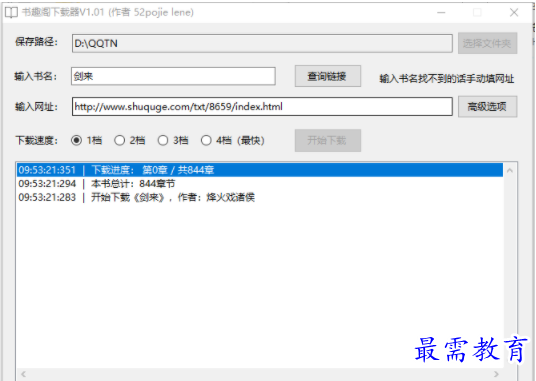Click the 保存路径 field showing D:\QQTN
This screenshot has width=536, height=381.
[262, 43]
